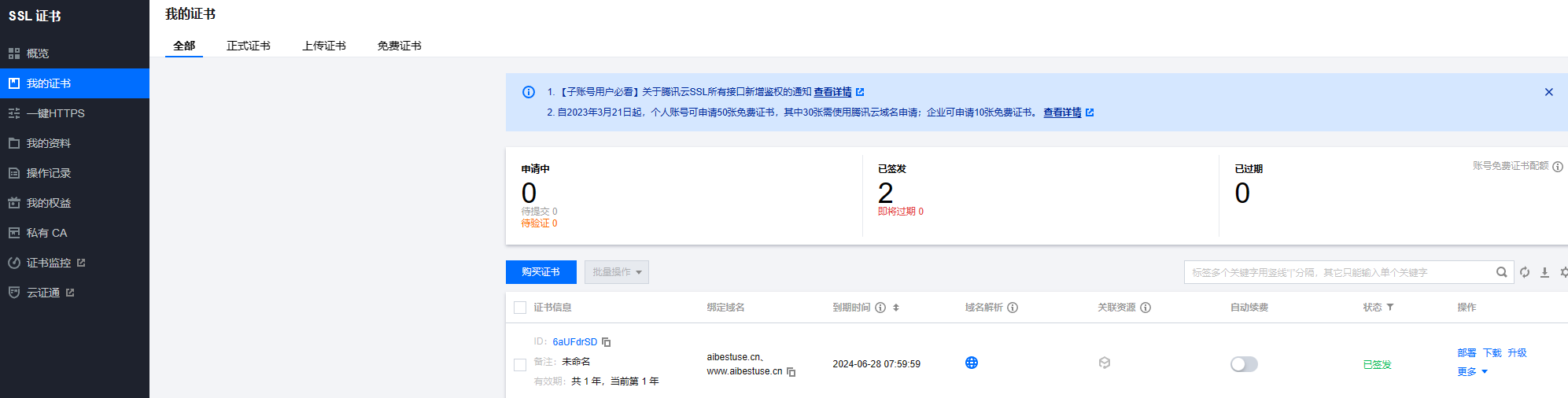Check the select-all checkbox in table header
This screenshot has width=1568, height=398.
click(x=520, y=308)
